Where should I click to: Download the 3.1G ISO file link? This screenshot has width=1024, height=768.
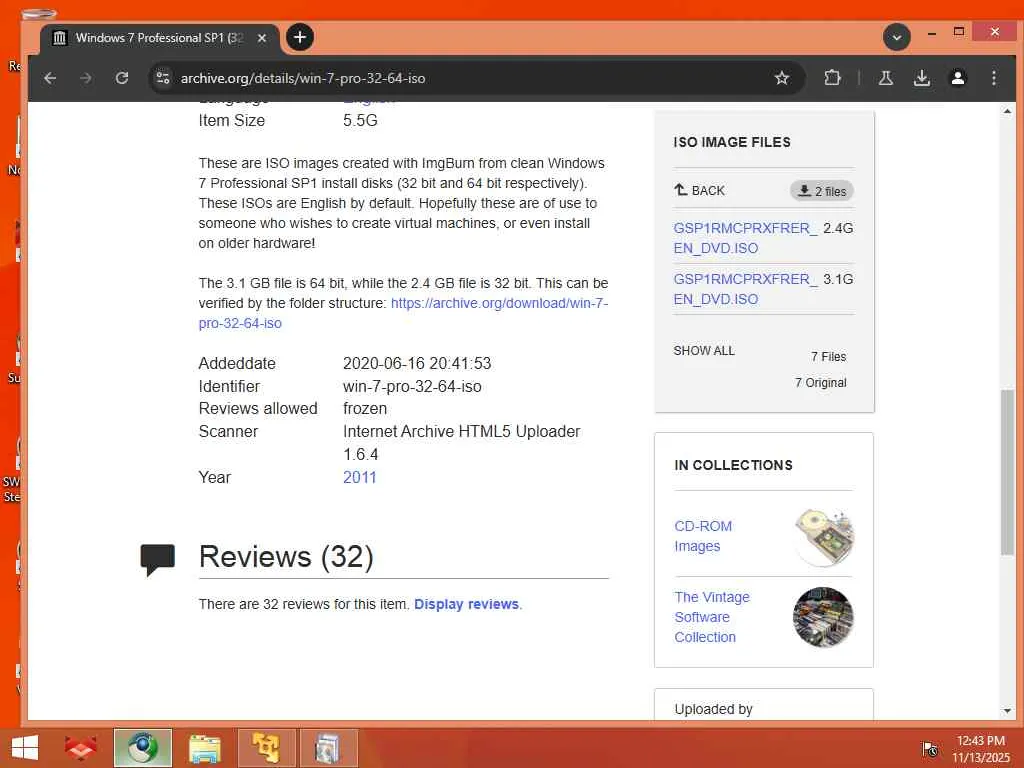[x=744, y=289]
